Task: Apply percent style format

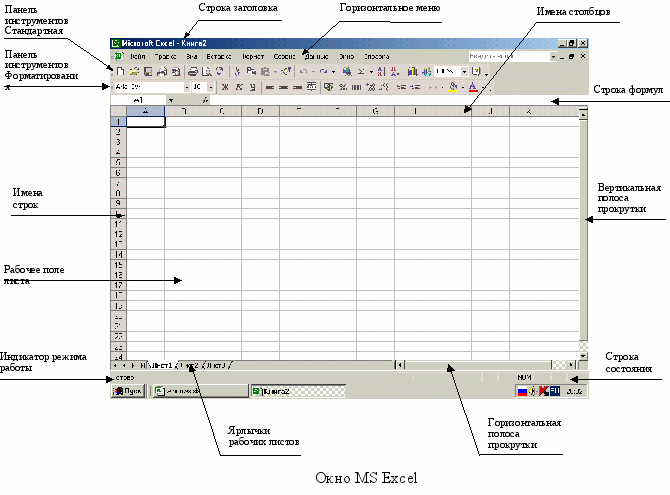Action: (x=343, y=87)
